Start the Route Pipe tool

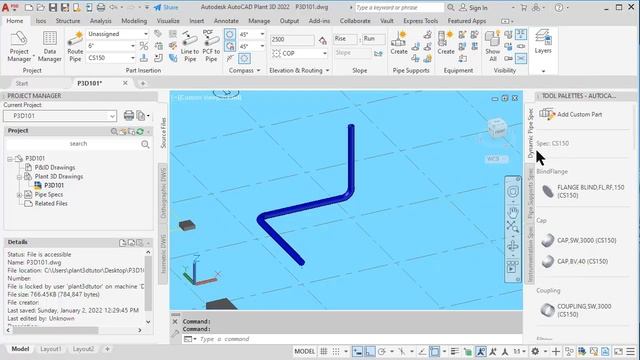coord(75,47)
